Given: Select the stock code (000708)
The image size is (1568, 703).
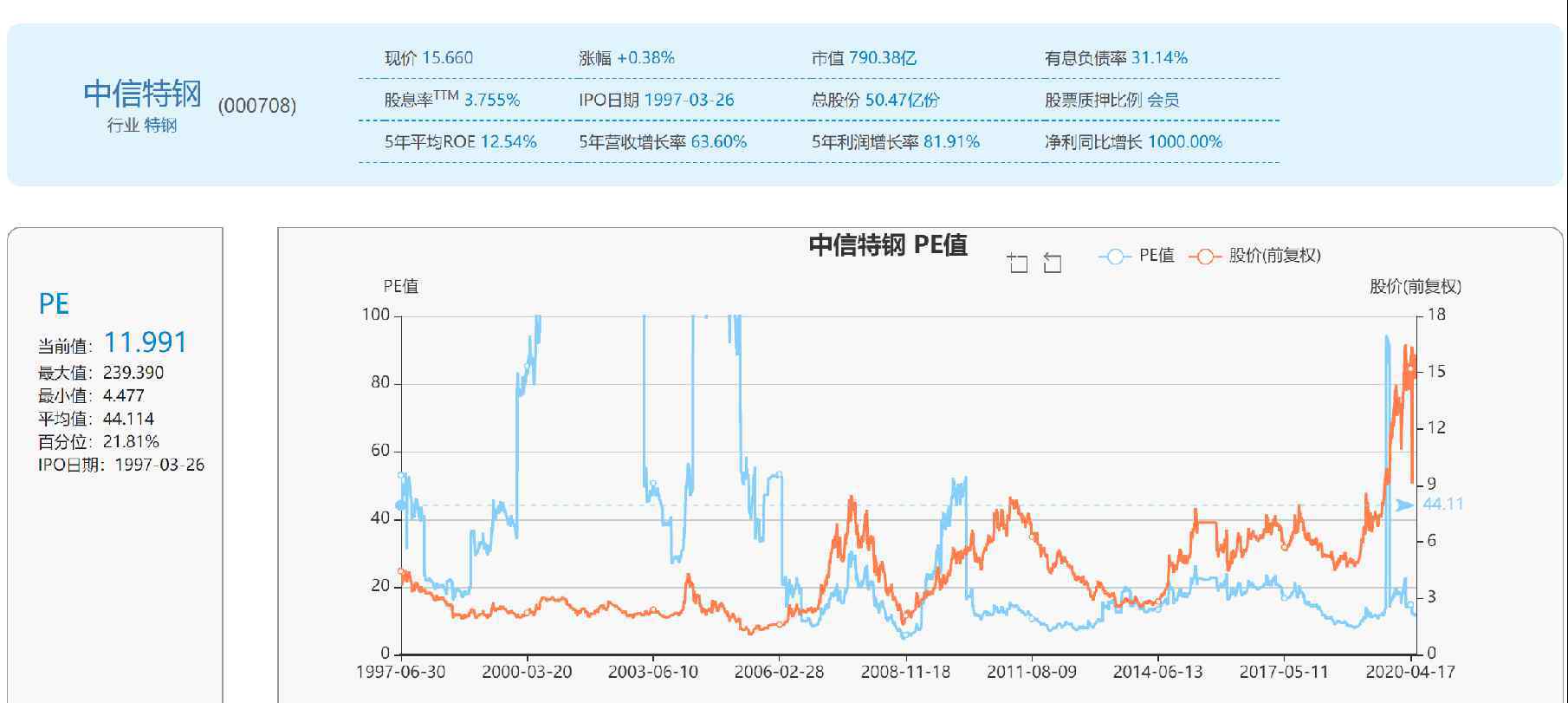Looking at the screenshot, I should 257,106.
